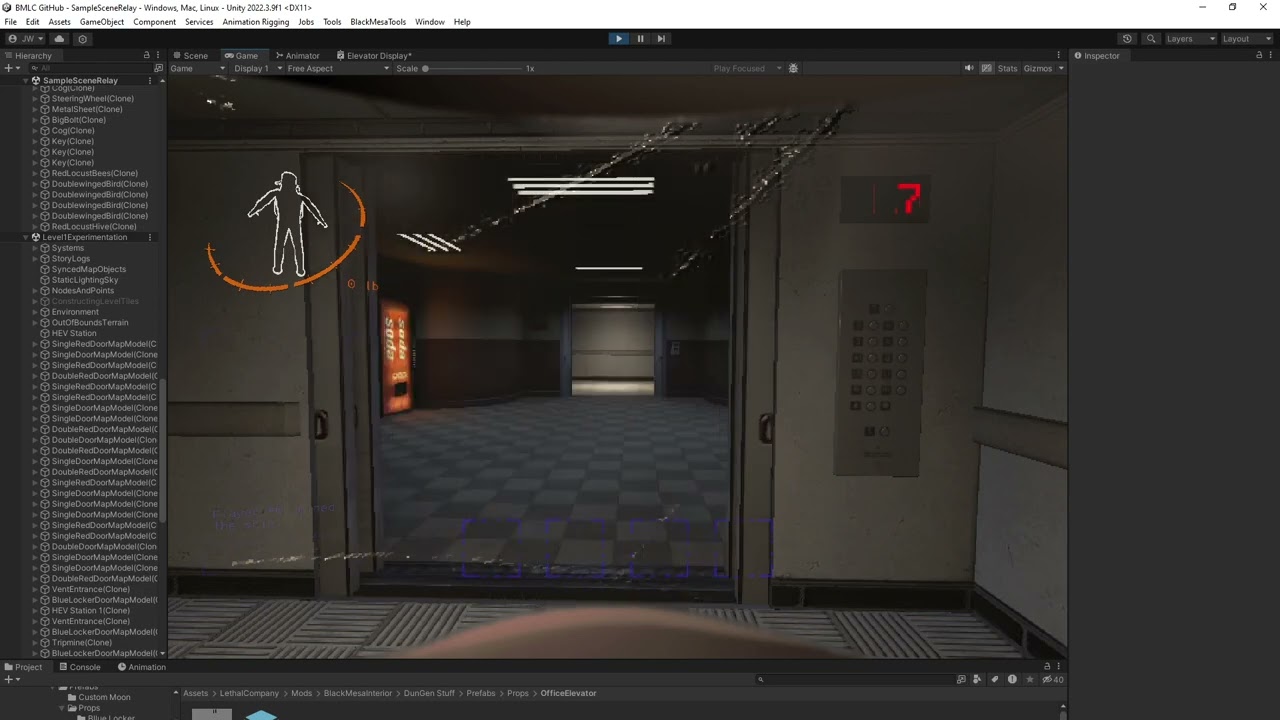The image size is (1280, 720).
Task: Pause the game with the pause button
Action: [x=640, y=39]
